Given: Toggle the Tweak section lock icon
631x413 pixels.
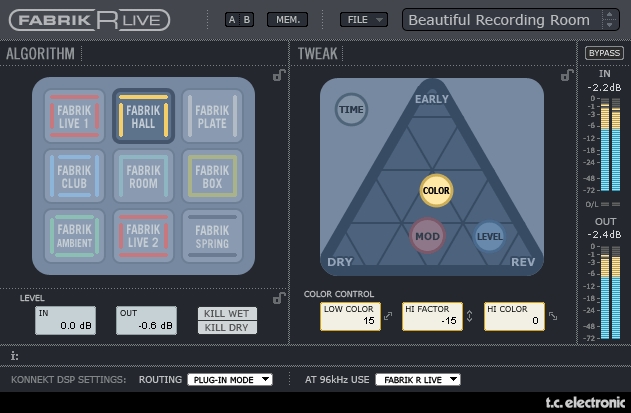Looking at the screenshot, I should pyautogui.click(x=567, y=75).
